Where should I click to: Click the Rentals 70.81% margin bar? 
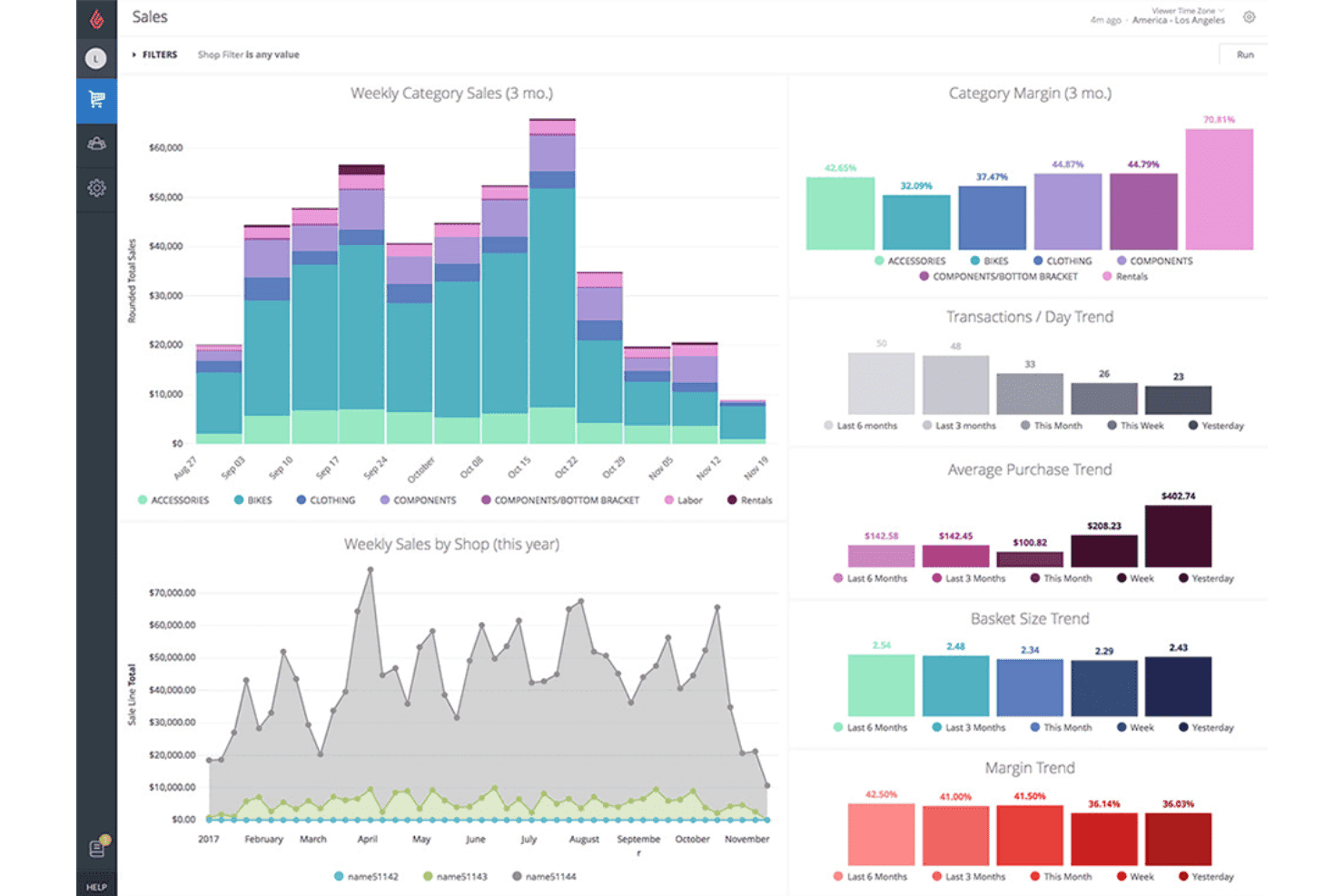coord(1219,189)
